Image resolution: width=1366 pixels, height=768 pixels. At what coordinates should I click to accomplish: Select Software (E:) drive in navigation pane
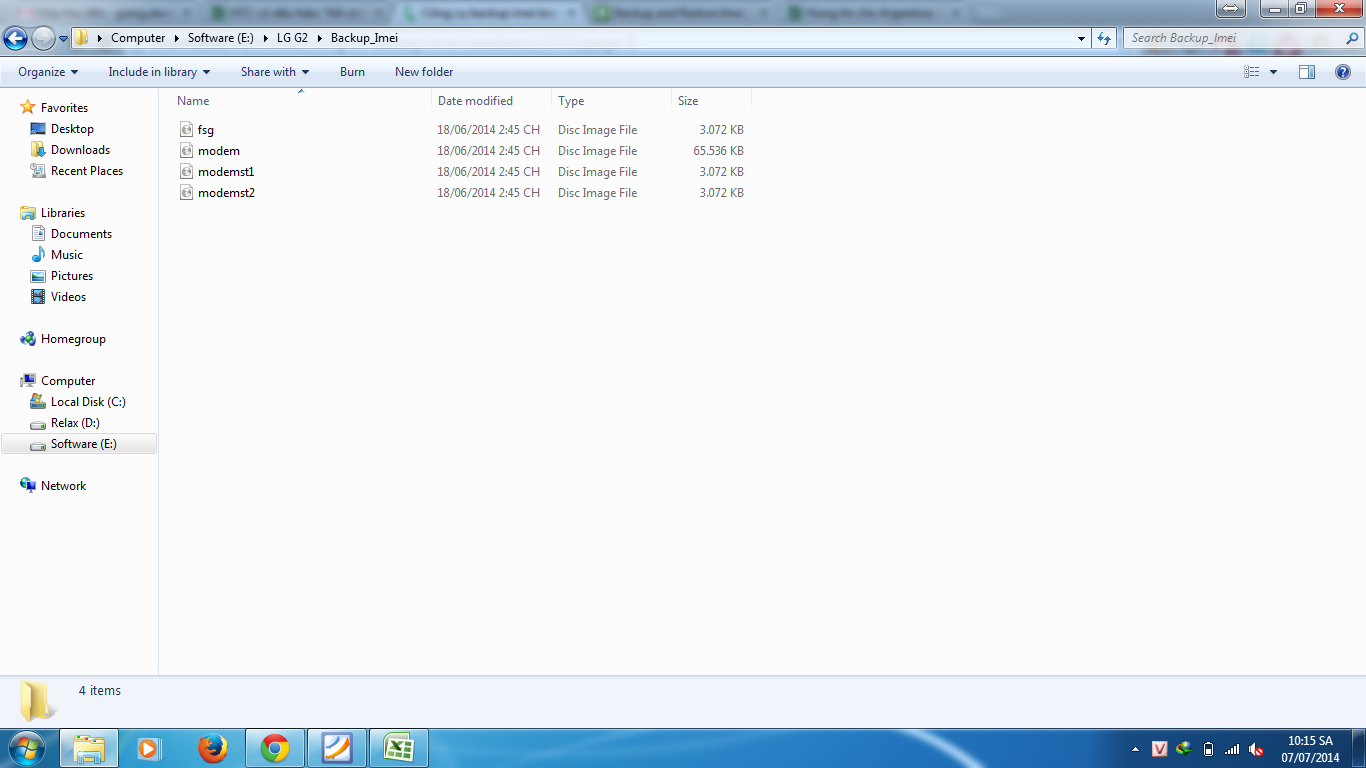[79, 444]
